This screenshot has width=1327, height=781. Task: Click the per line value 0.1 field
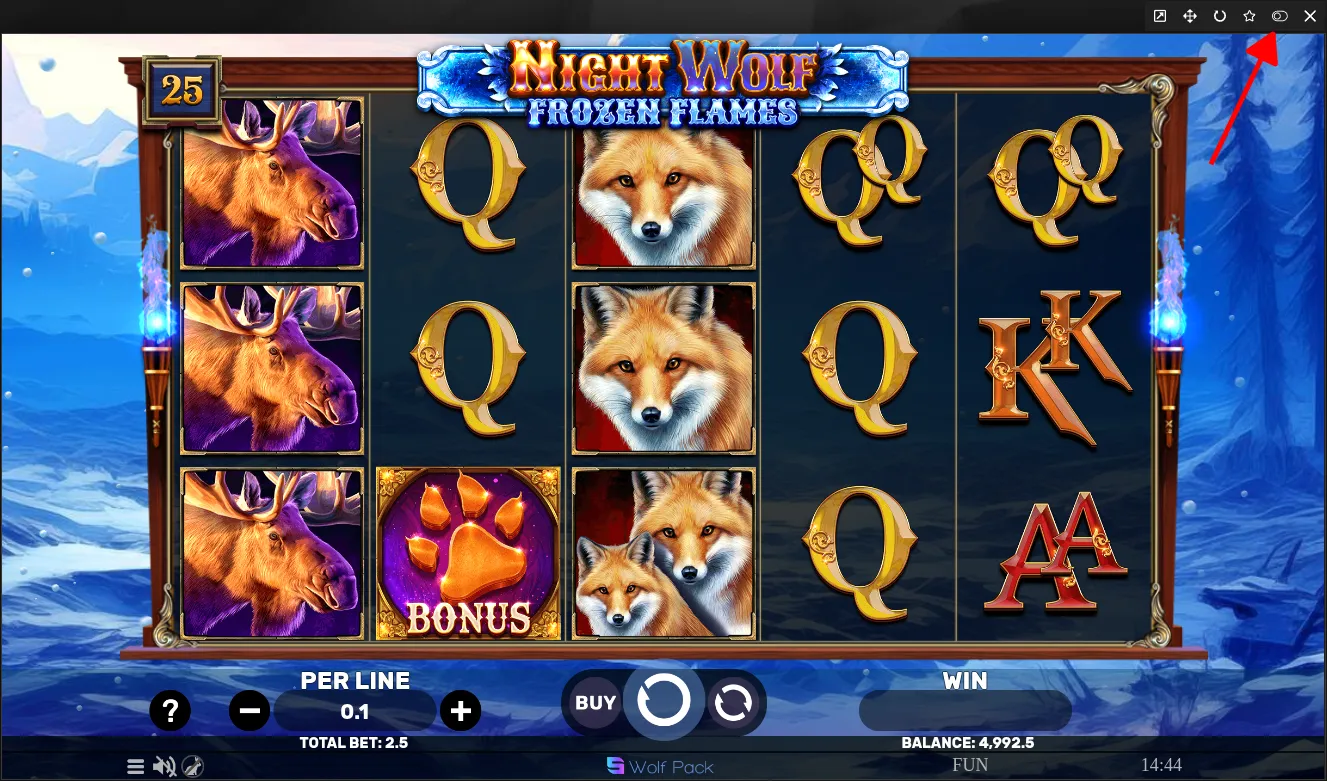tap(355, 712)
